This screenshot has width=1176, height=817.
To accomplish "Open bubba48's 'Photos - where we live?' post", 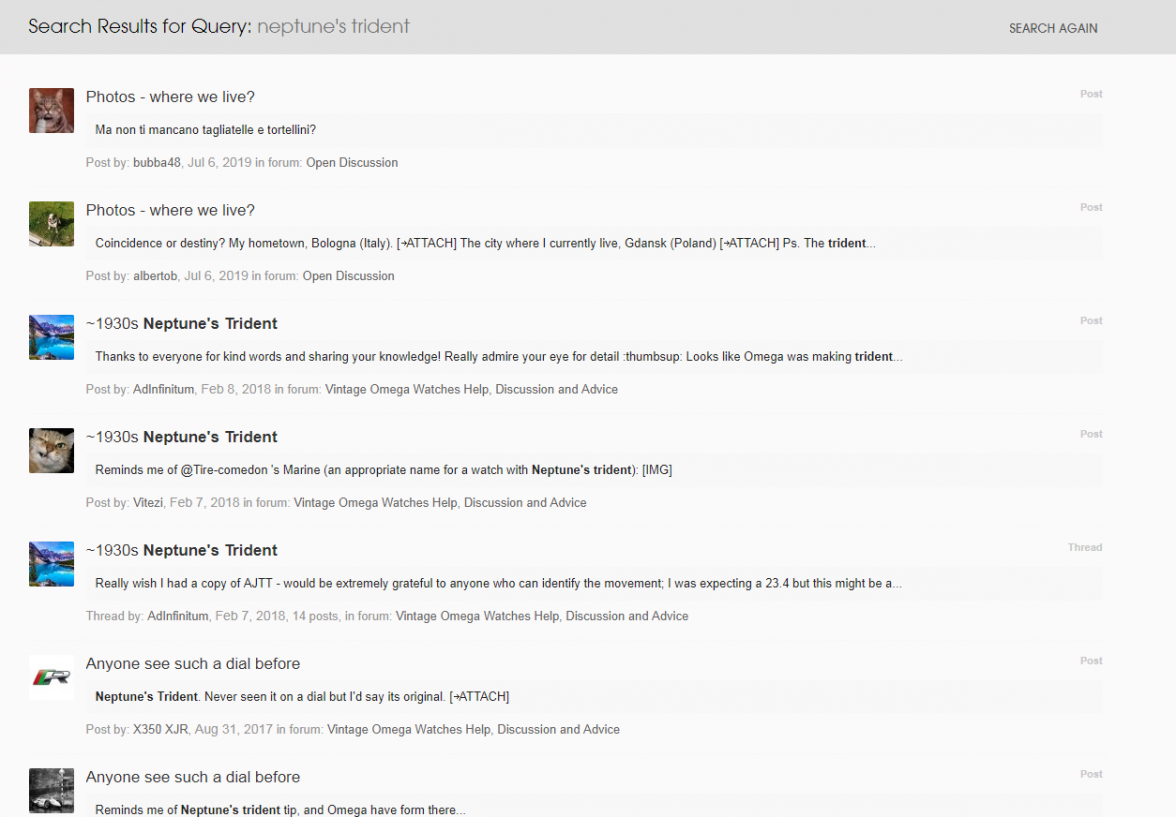I will pos(170,97).
